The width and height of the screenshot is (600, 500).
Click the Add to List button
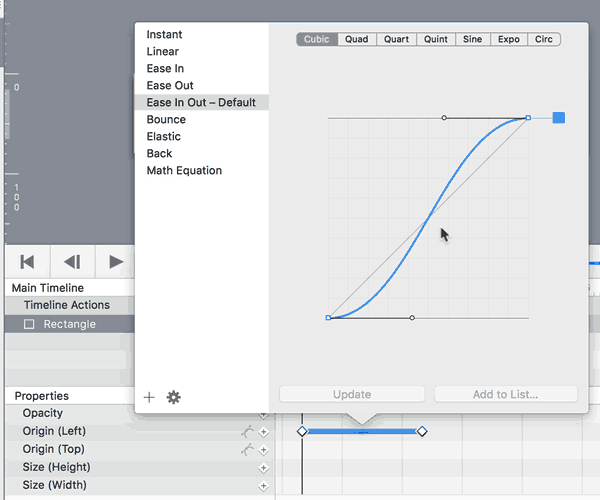pyautogui.click(x=504, y=394)
